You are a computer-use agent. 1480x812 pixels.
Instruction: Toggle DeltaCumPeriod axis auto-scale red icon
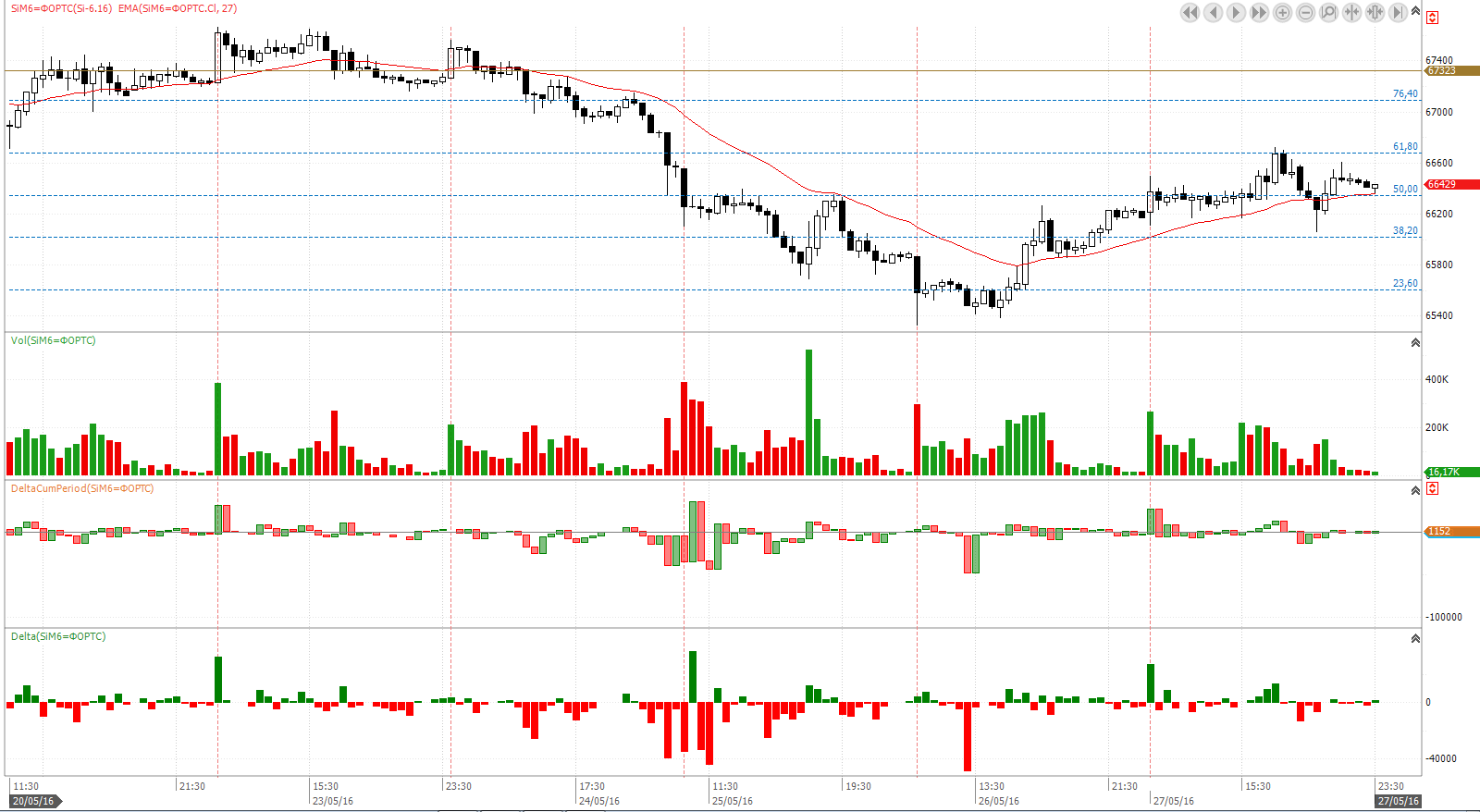[1432, 488]
